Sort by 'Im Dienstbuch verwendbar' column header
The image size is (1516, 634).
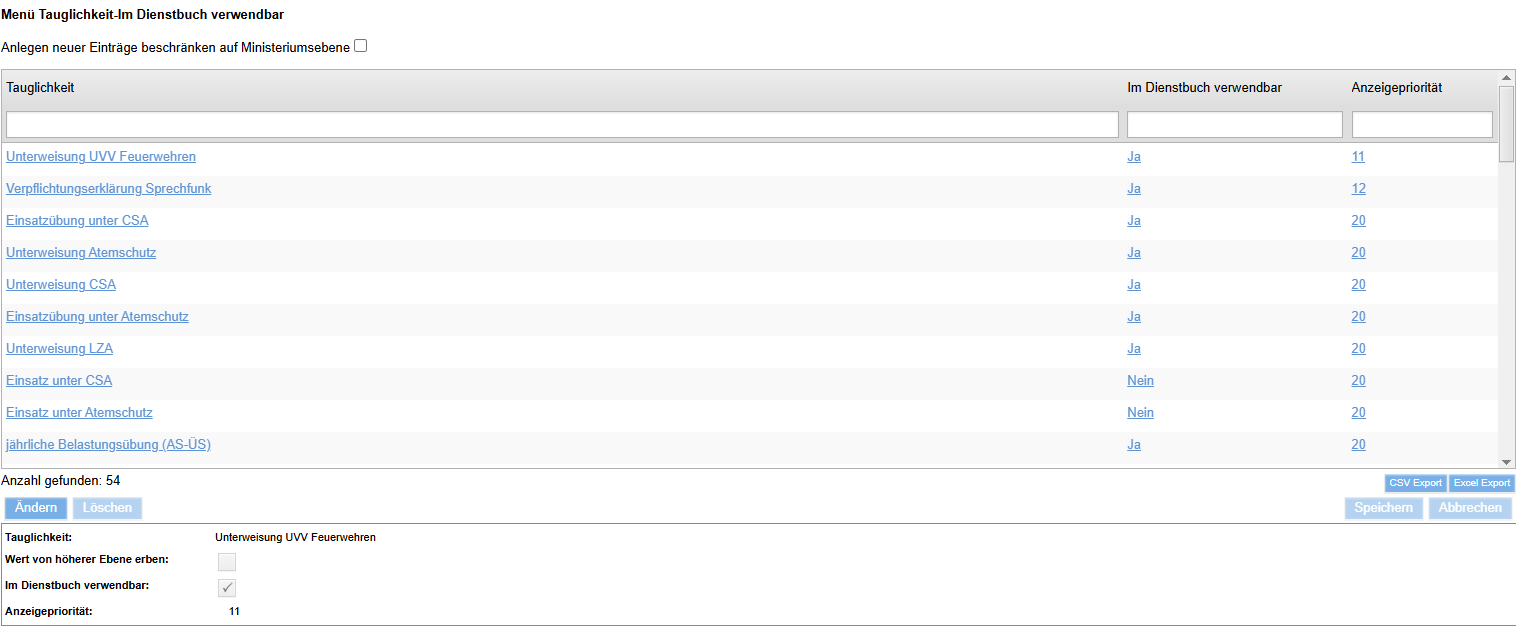coord(1204,88)
